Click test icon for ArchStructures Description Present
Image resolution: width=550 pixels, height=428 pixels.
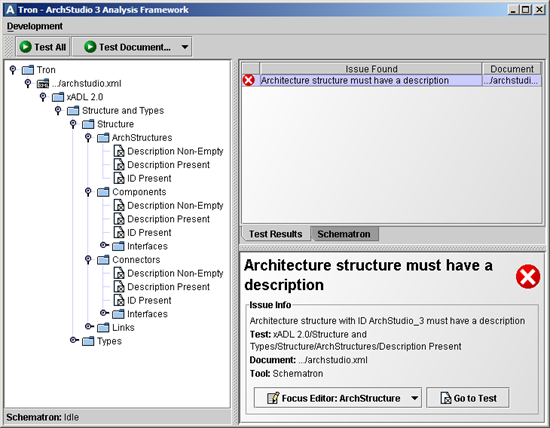(x=119, y=165)
